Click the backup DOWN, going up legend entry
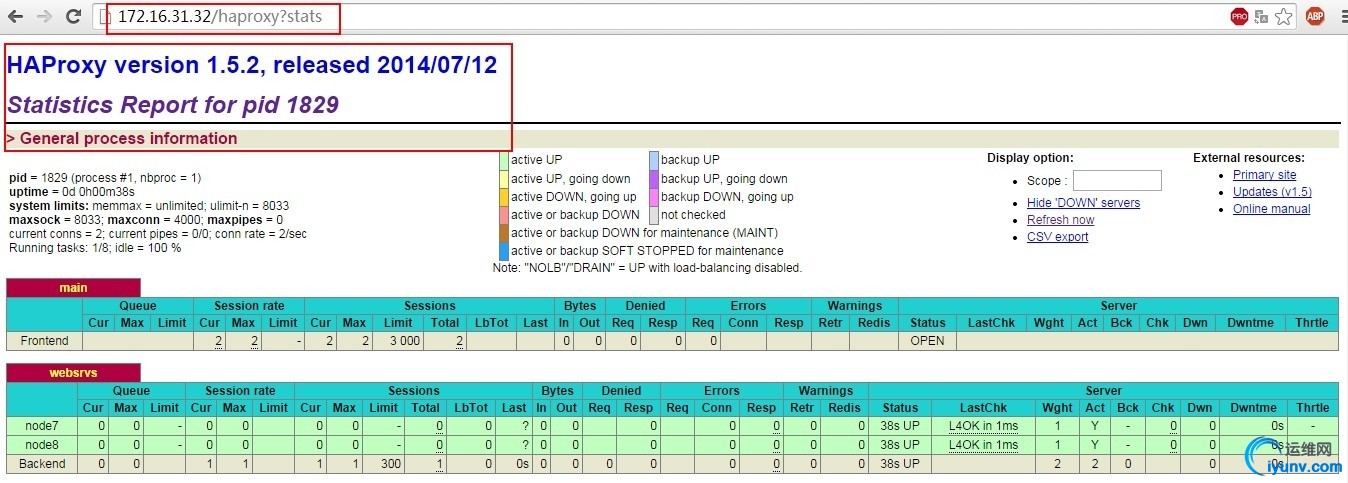Image resolution: width=1348 pixels, height=483 pixels. (x=727, y=197)
